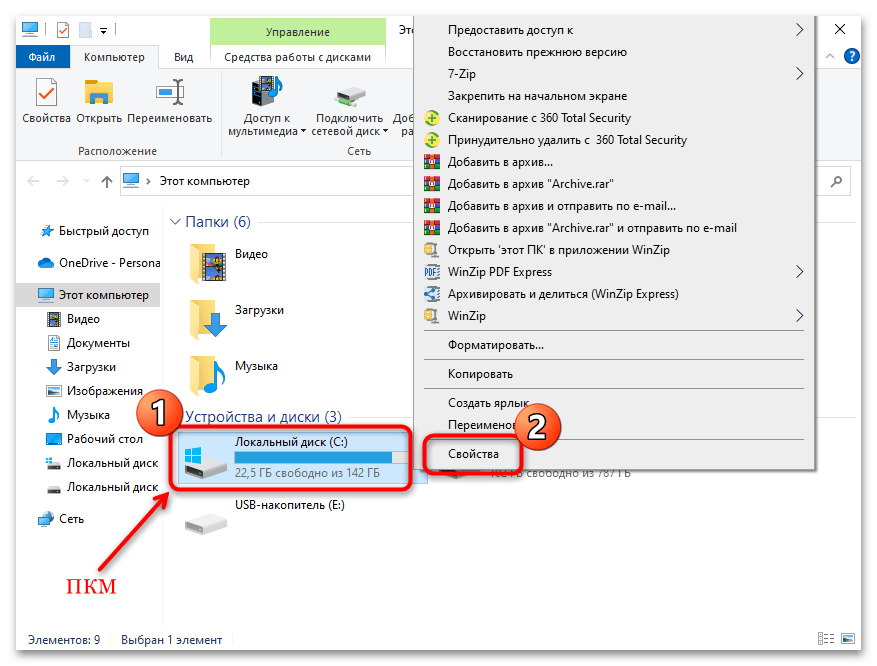Collapse the Папки (6) group
Screen dimensions: 877x666
click(175, 222)
